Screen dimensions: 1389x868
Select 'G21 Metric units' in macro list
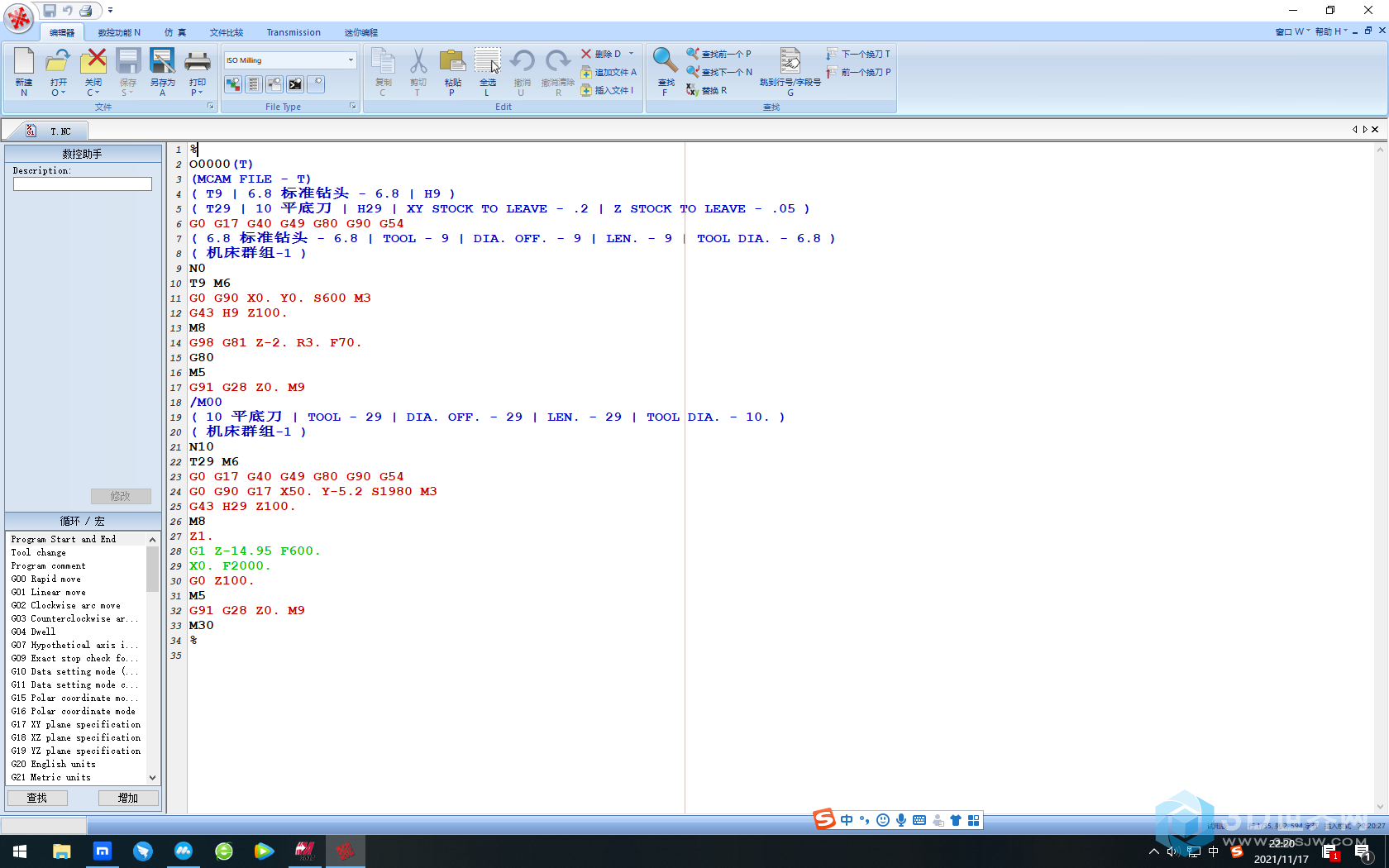pos(51,777)
